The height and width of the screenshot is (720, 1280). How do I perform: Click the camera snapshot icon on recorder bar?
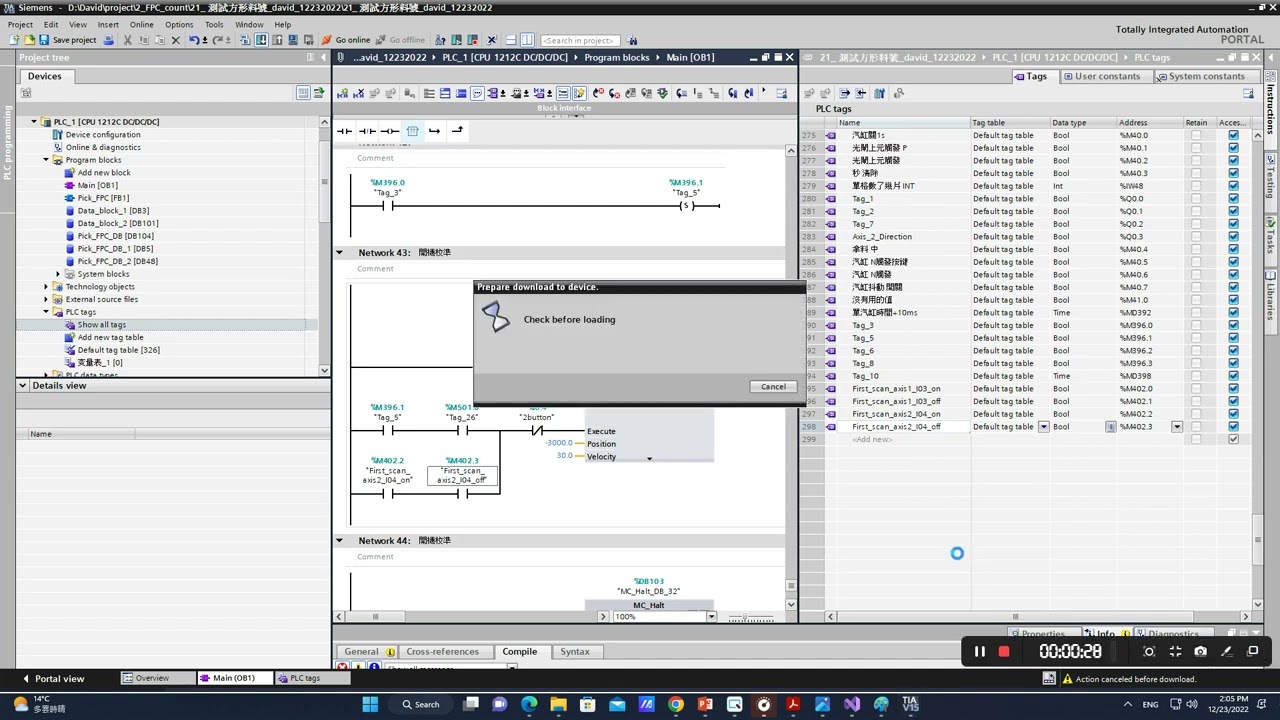click(x=1200, y=652)
